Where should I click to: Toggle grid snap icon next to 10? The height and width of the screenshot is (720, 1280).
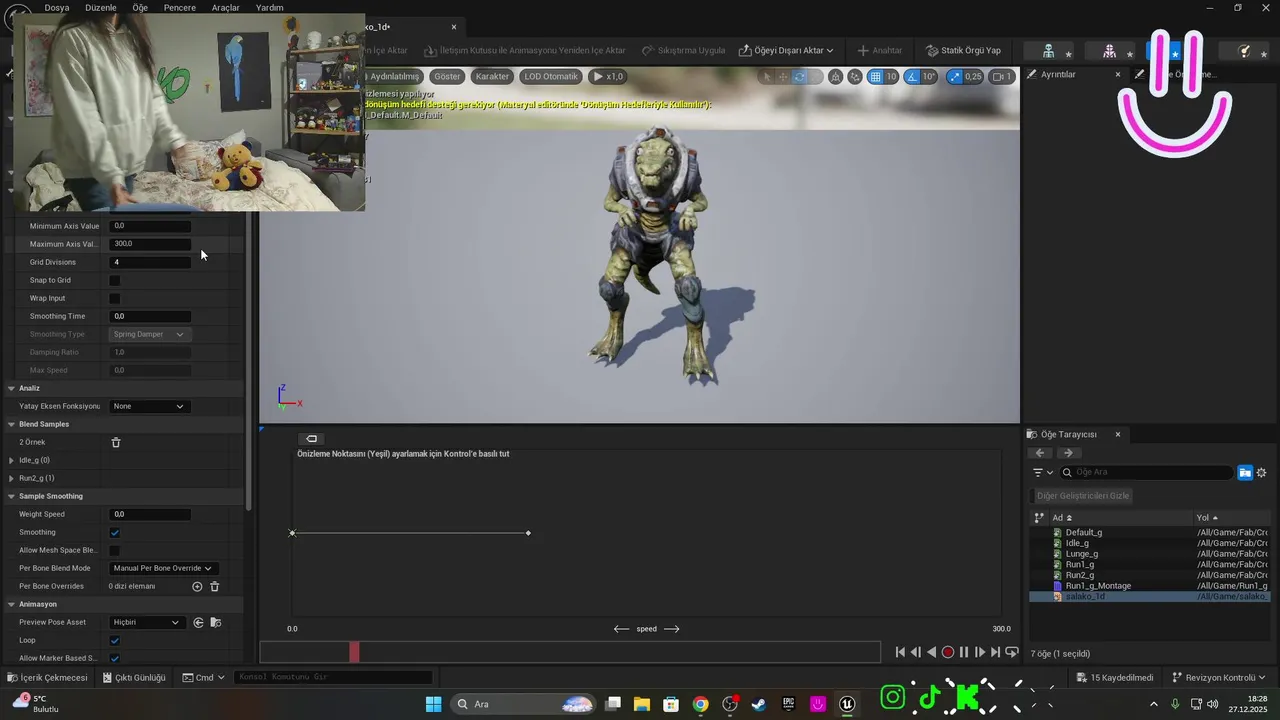click(x=875, y=76)
